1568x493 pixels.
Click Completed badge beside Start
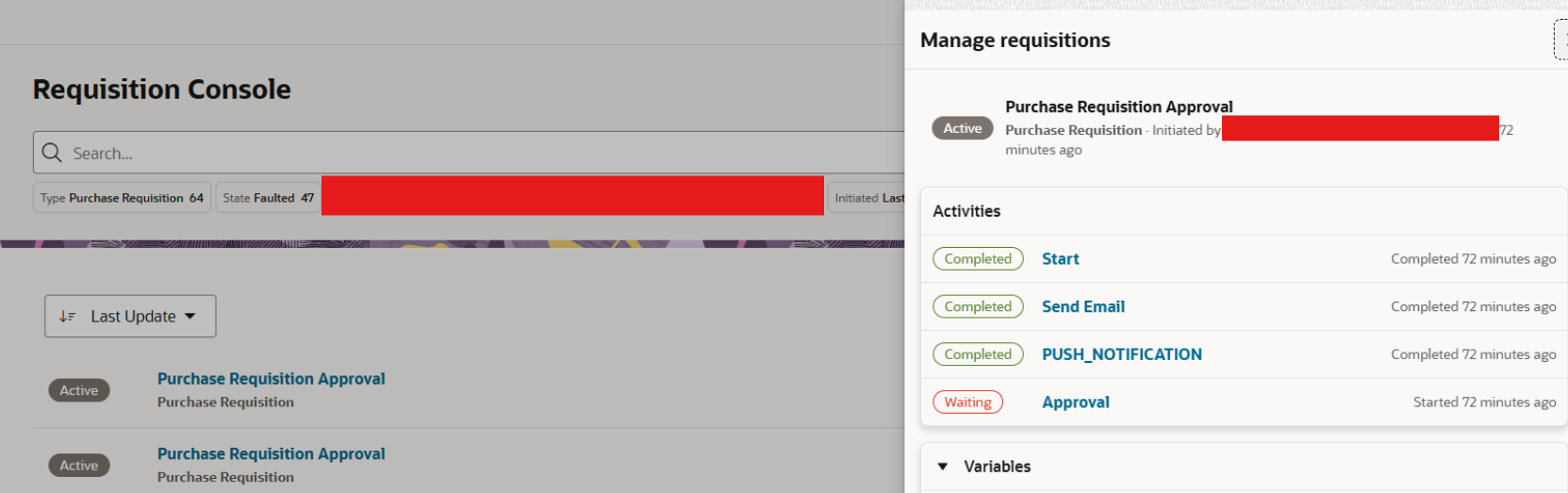978,259
